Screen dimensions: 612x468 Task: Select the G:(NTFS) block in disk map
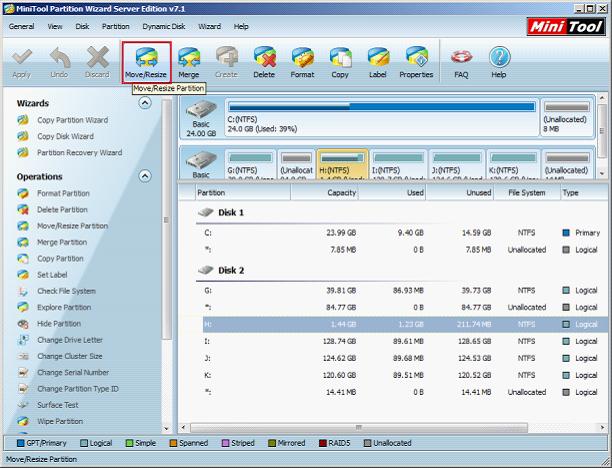251,164
